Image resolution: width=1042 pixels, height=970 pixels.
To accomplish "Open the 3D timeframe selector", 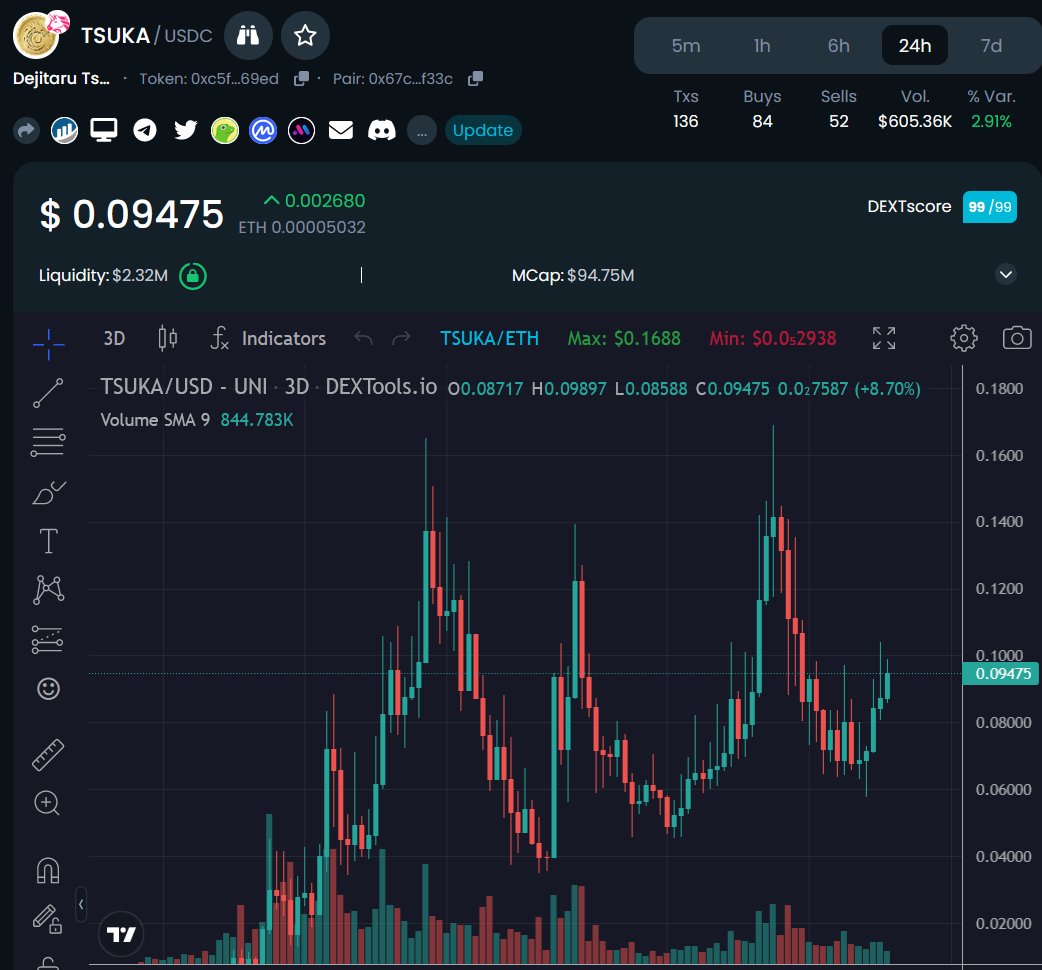I will (113, 339).
